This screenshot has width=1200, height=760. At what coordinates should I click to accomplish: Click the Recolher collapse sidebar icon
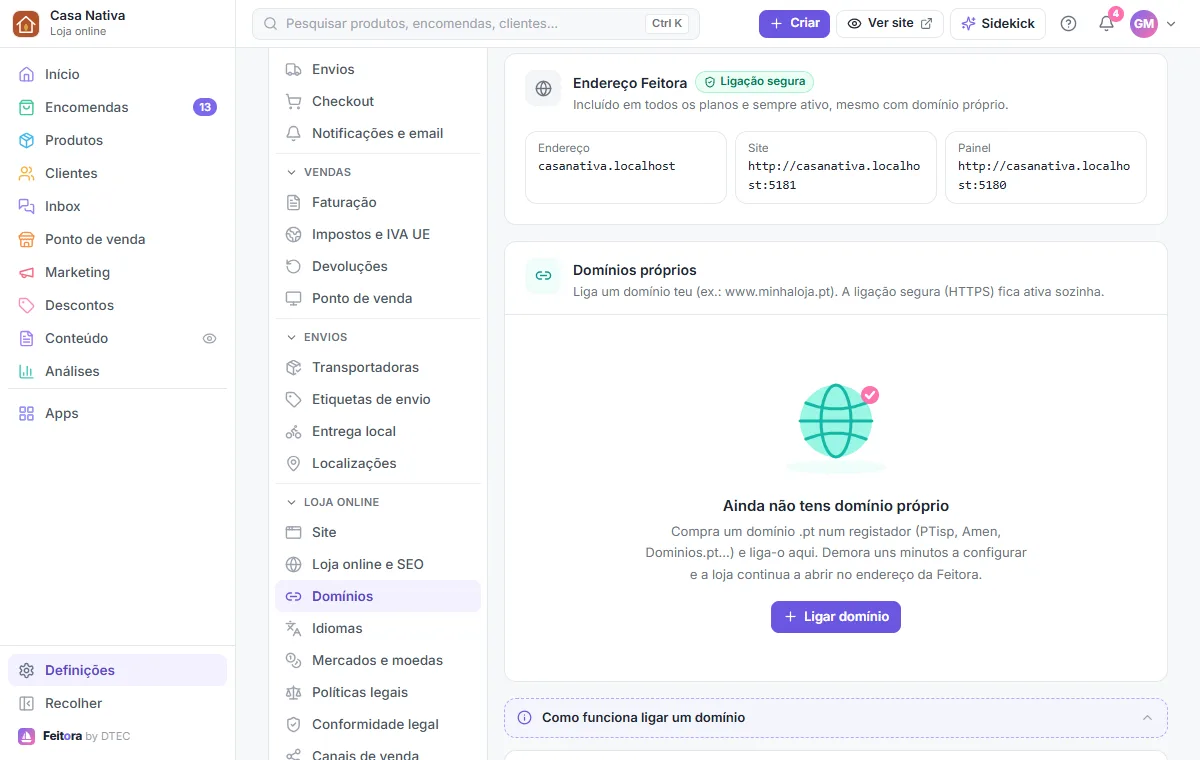coord(26,703)
